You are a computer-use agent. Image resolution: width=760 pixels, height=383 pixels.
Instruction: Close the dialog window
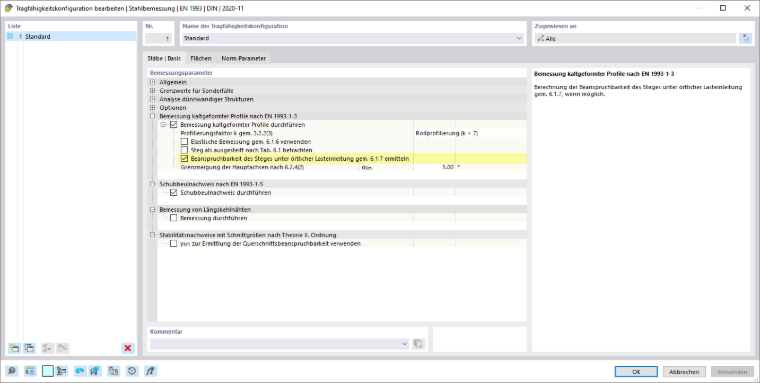(x=747, y=8)
